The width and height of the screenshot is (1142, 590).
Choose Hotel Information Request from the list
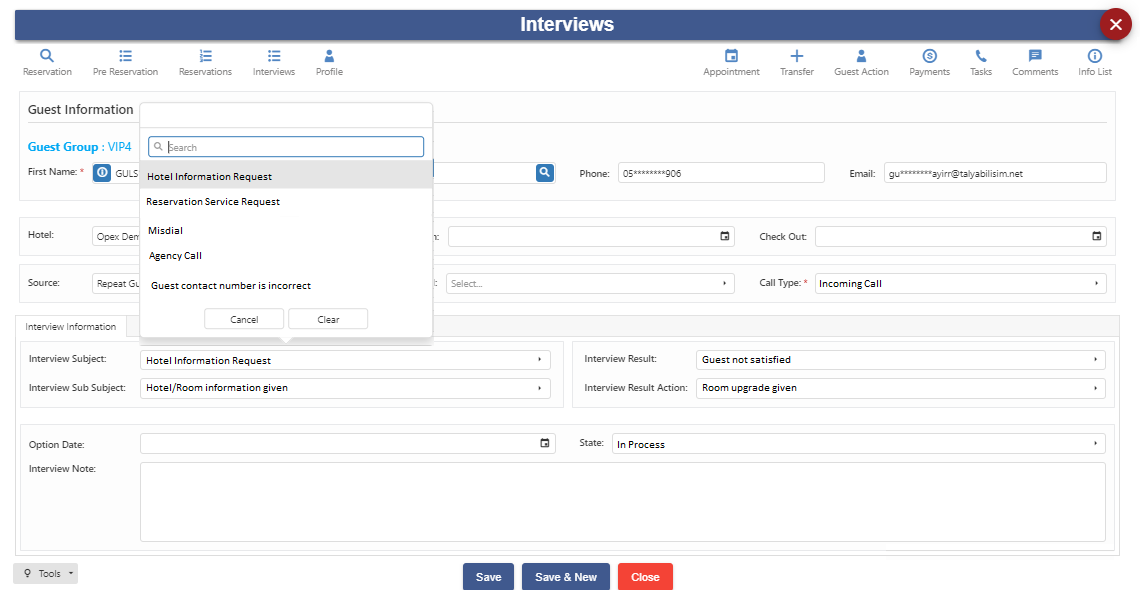click(x=286, y=176)
